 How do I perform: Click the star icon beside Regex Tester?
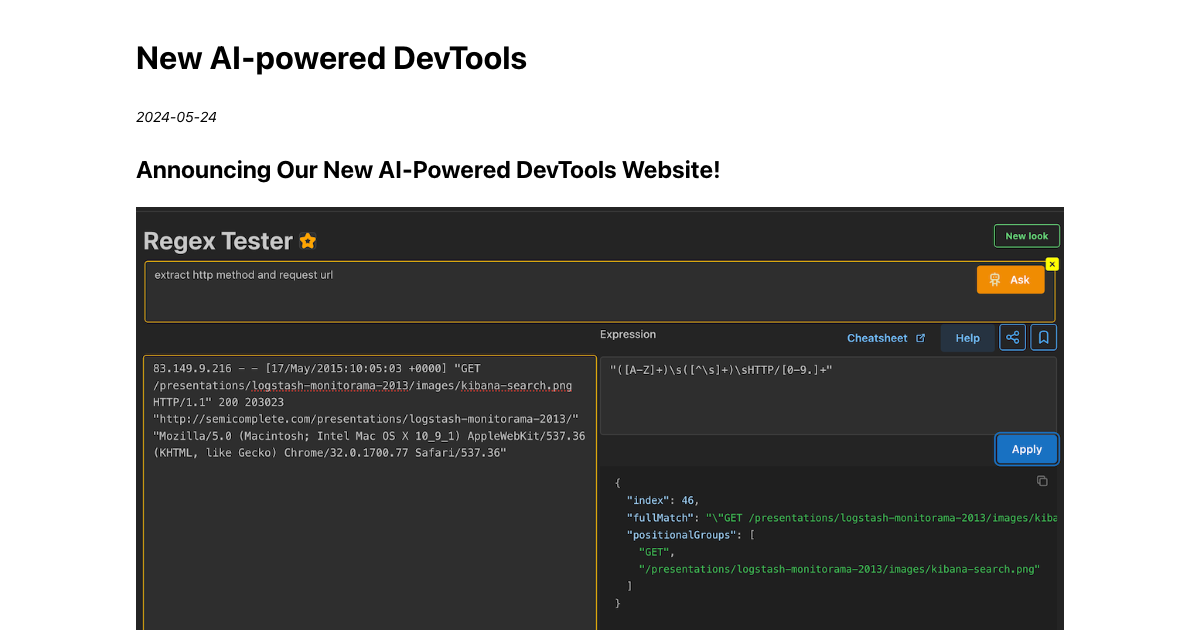(x=308, y=241)
